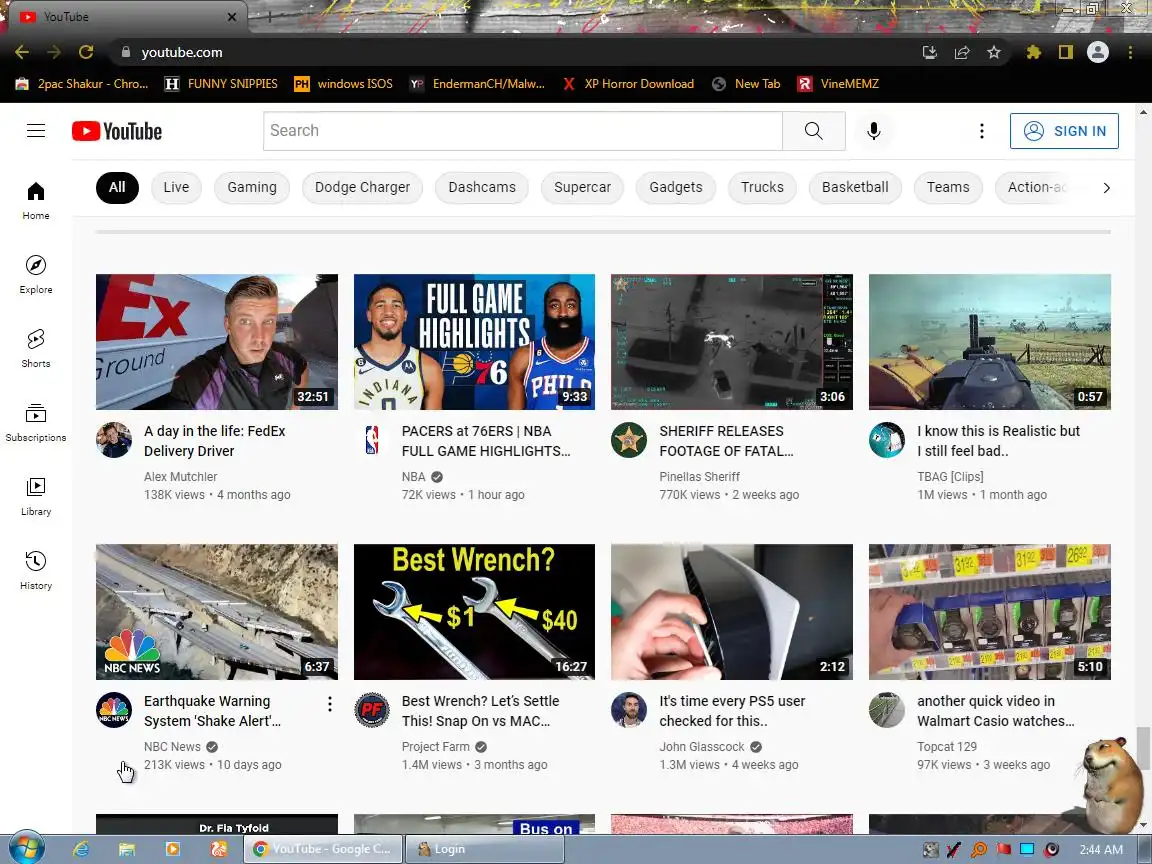The width and height of the screenshot is (1152, 864).
Task: Click the SIGN IN button
Action: pos(1064,131)
